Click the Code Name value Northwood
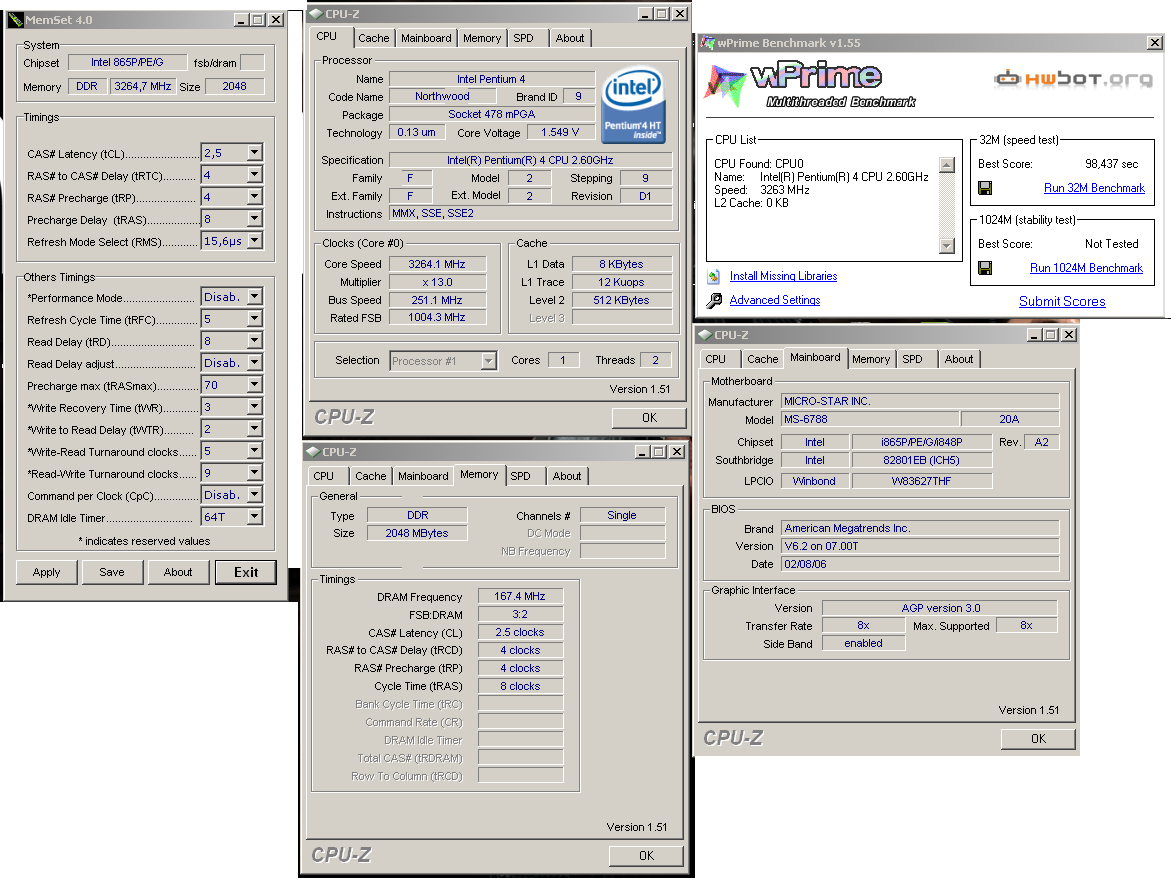 pyautogui.click(x=442, y=96)
